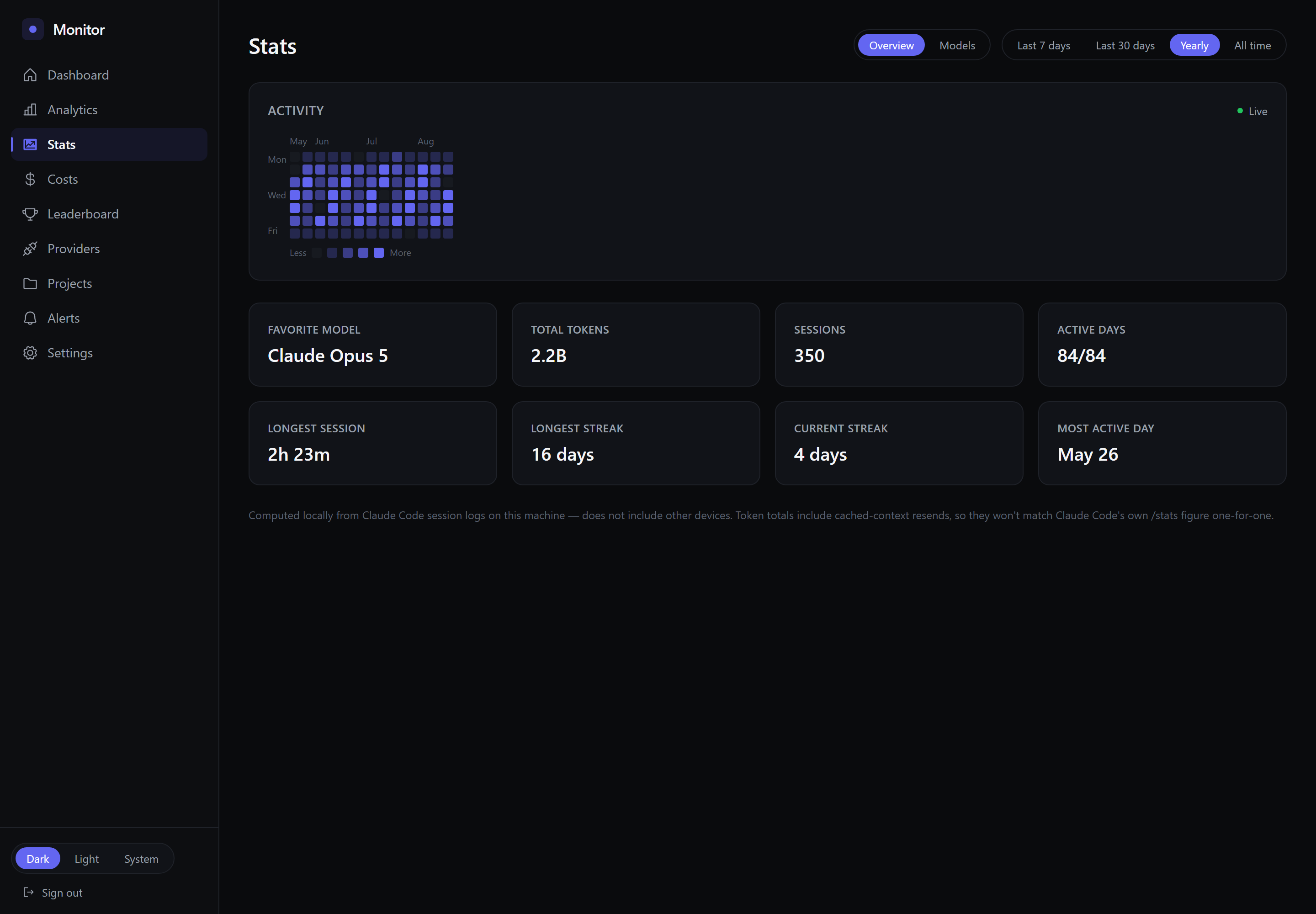This screenshot has width=1316, height=914.
Task: Click the Analytics bar chart icon
Action: 30,109
